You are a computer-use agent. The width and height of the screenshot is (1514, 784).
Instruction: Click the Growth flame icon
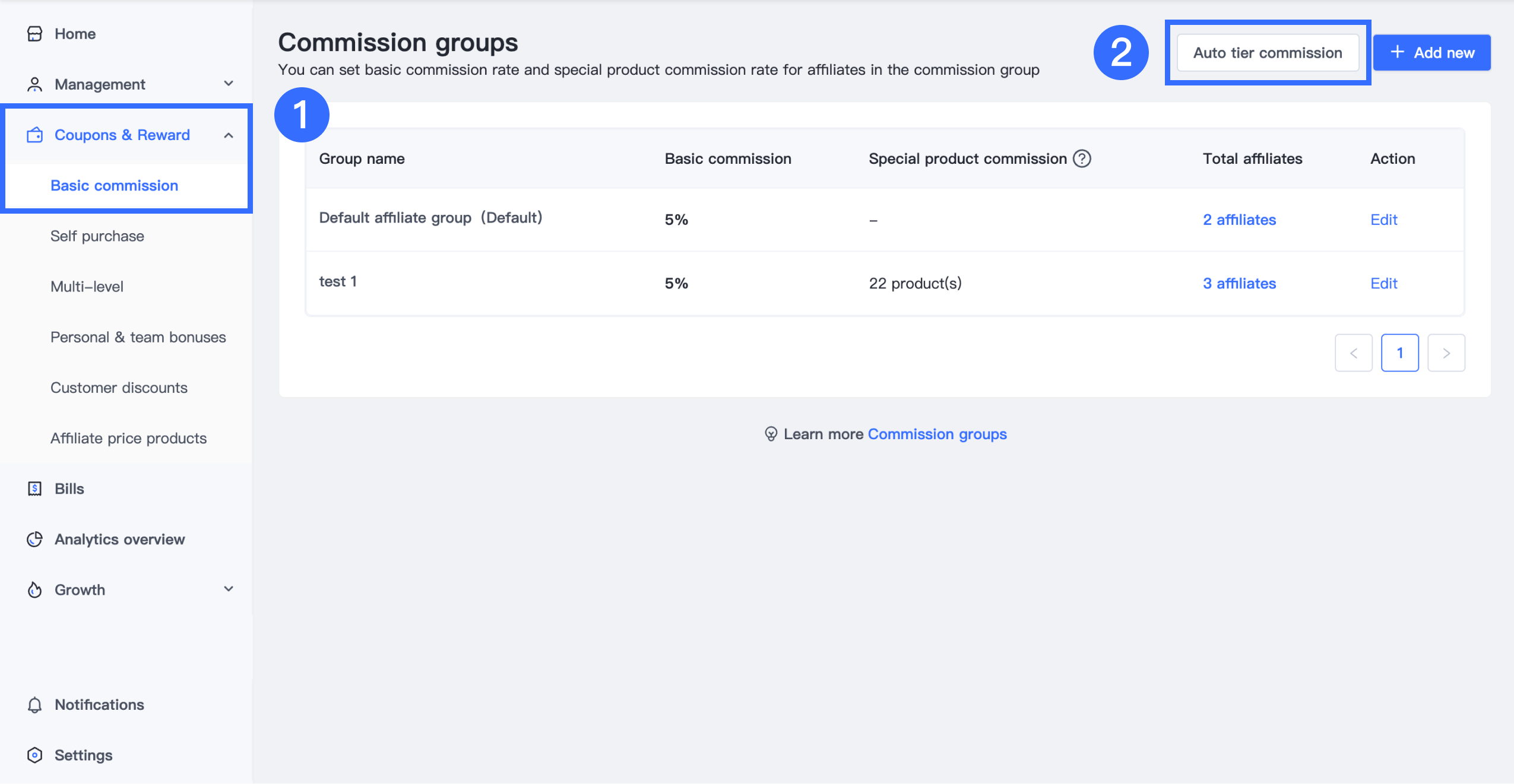click(x=35, y=589)
